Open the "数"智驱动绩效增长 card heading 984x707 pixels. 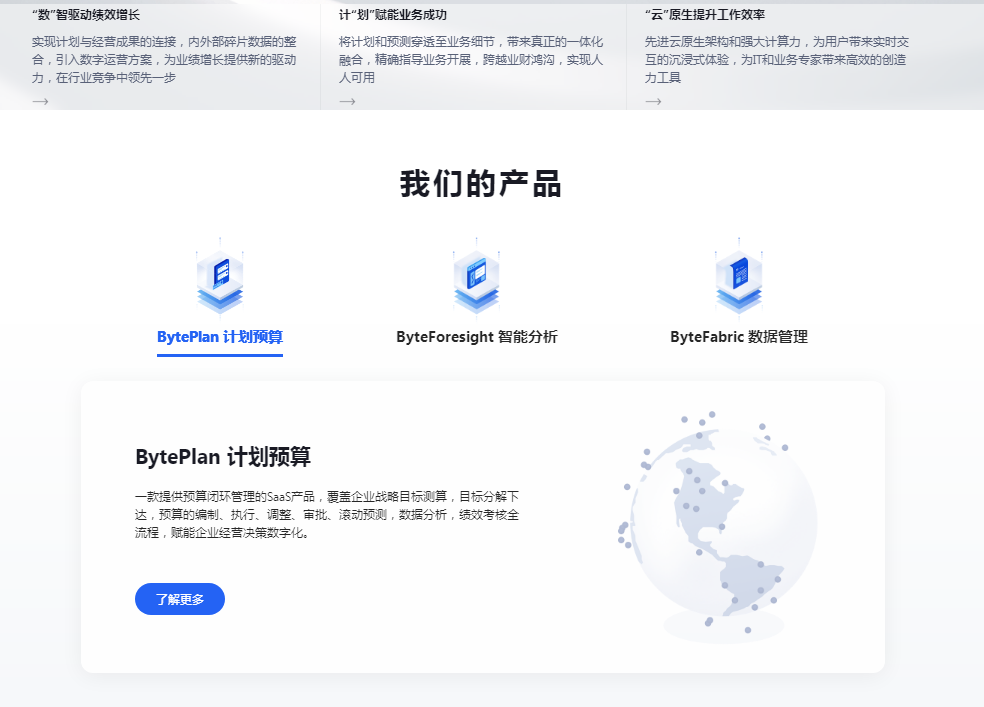click(85, 15)
